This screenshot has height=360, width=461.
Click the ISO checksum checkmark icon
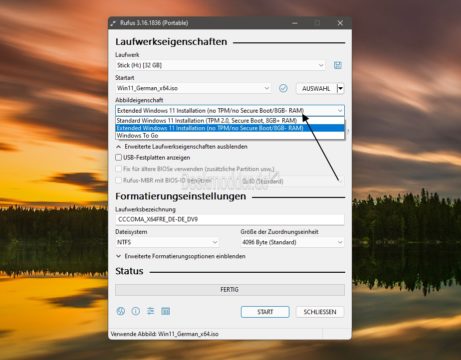[283, 88]
